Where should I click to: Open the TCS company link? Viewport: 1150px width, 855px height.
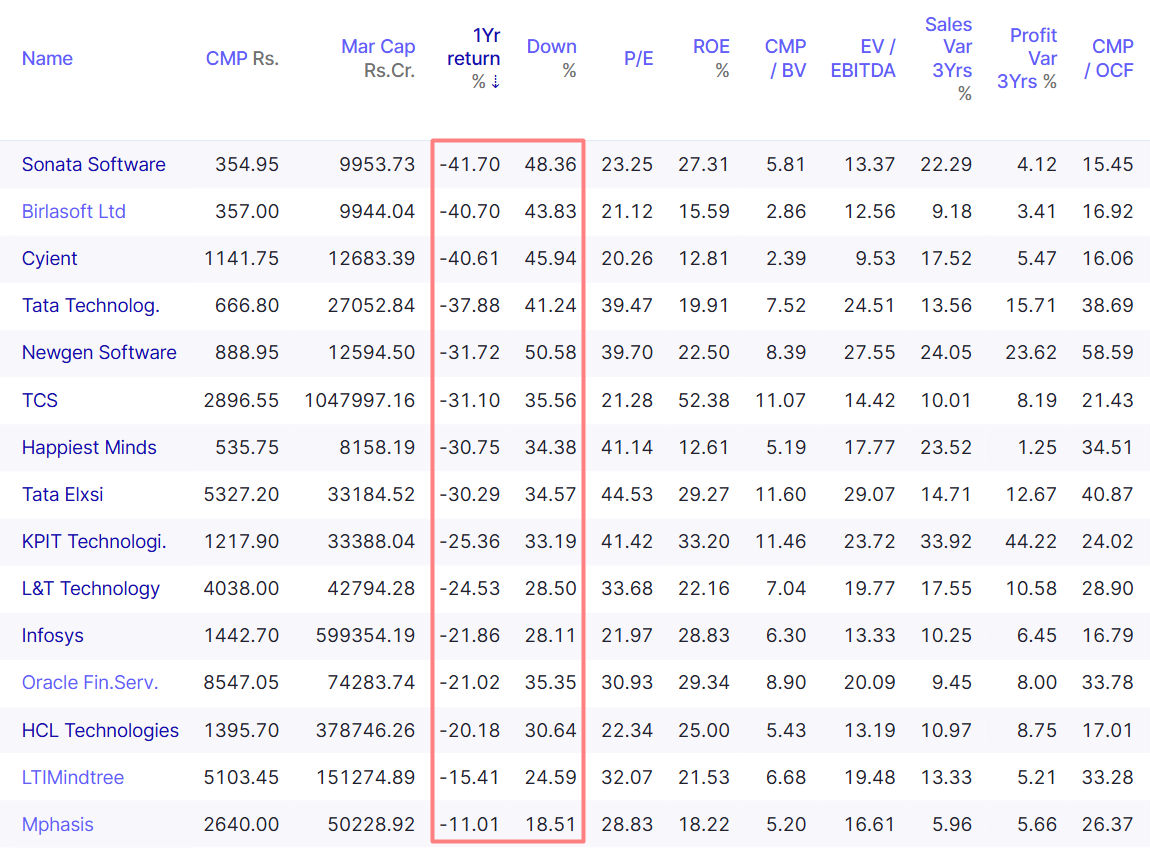pyautogui.click(x=40, y=400)
